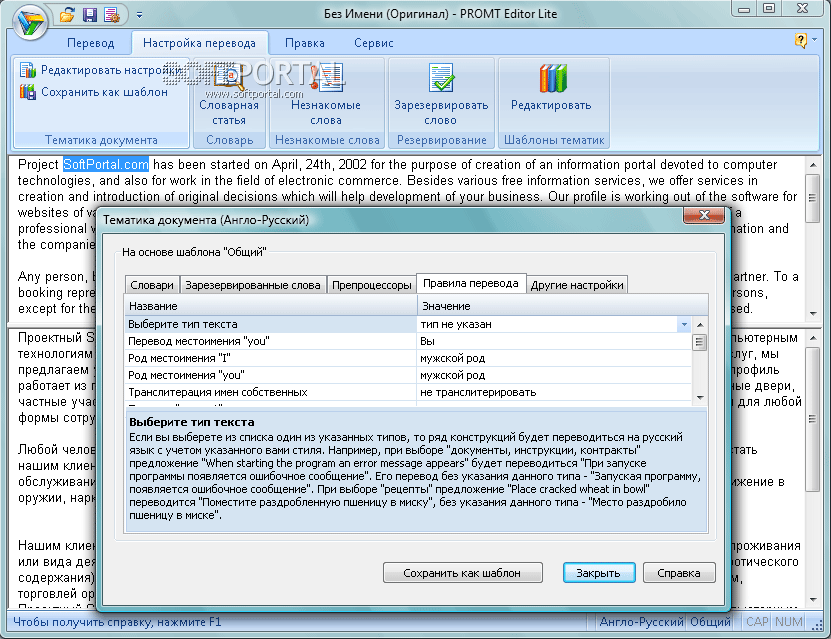Click the Англо-Русский status bar entry

[x=641, y=622]
